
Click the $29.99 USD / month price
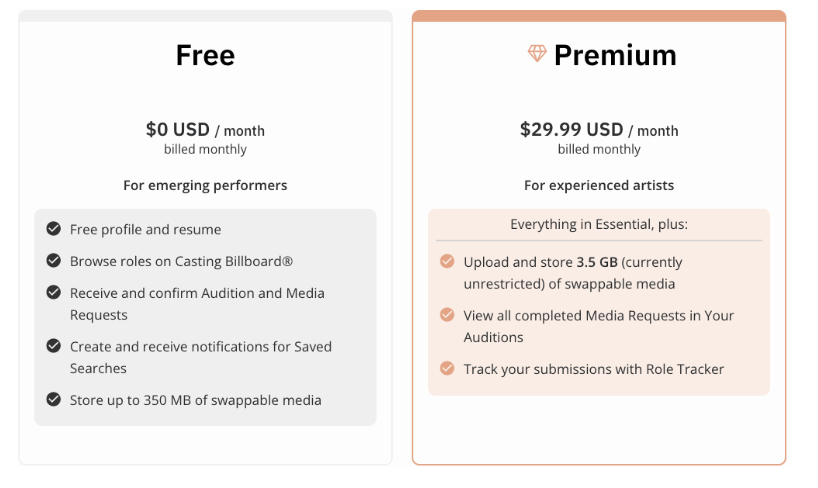(599, 129)
